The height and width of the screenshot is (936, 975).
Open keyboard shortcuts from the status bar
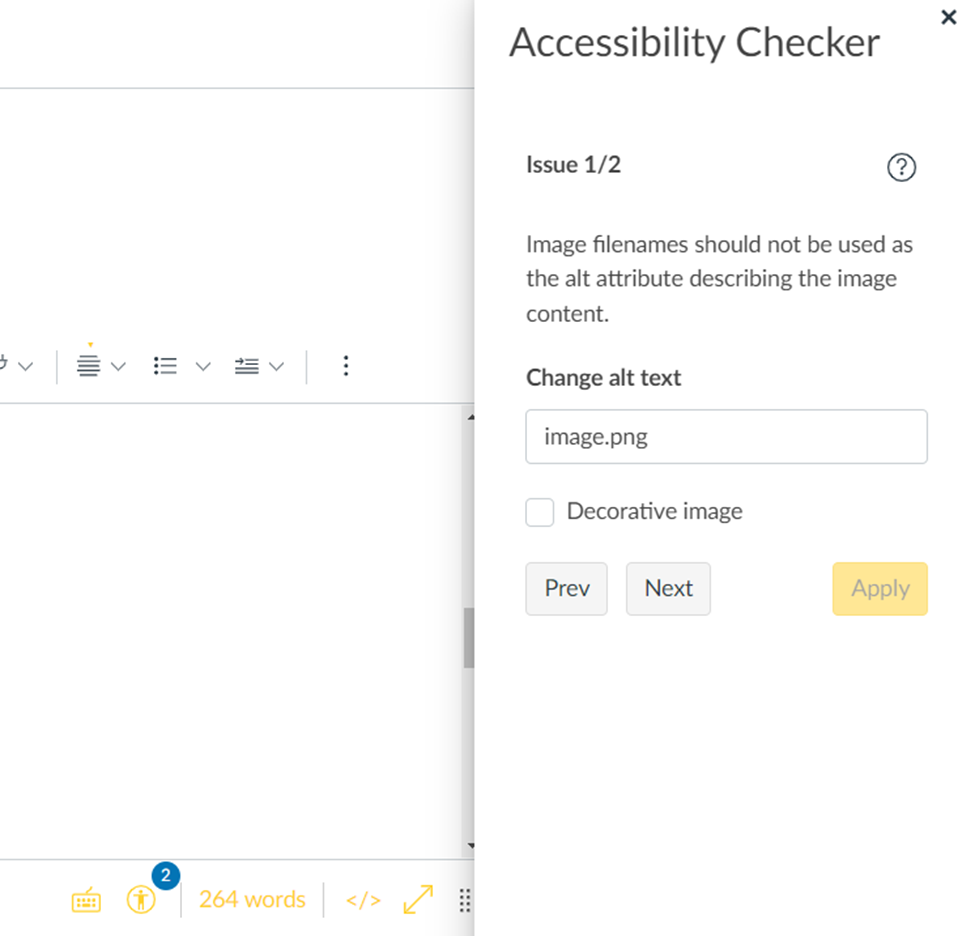click(x=86, y=901)
